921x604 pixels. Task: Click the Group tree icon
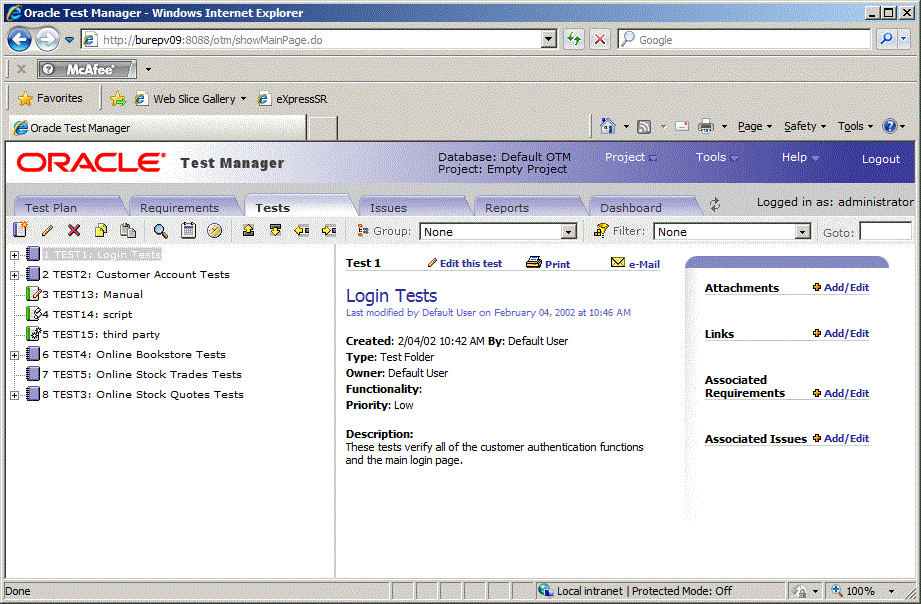(x=363, y=230)
